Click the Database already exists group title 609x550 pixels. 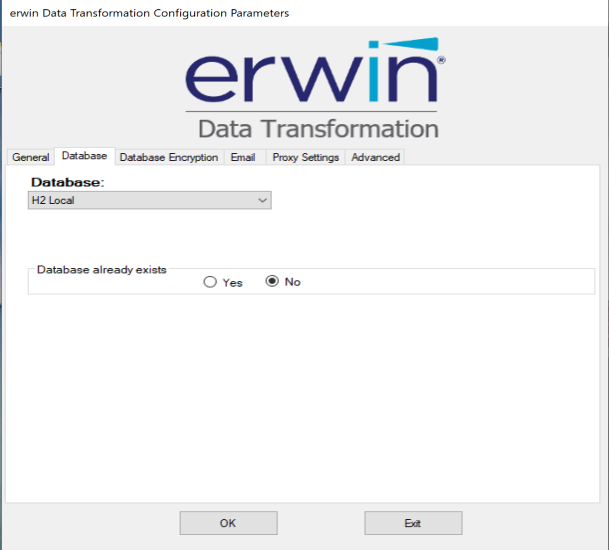[101, 270]
